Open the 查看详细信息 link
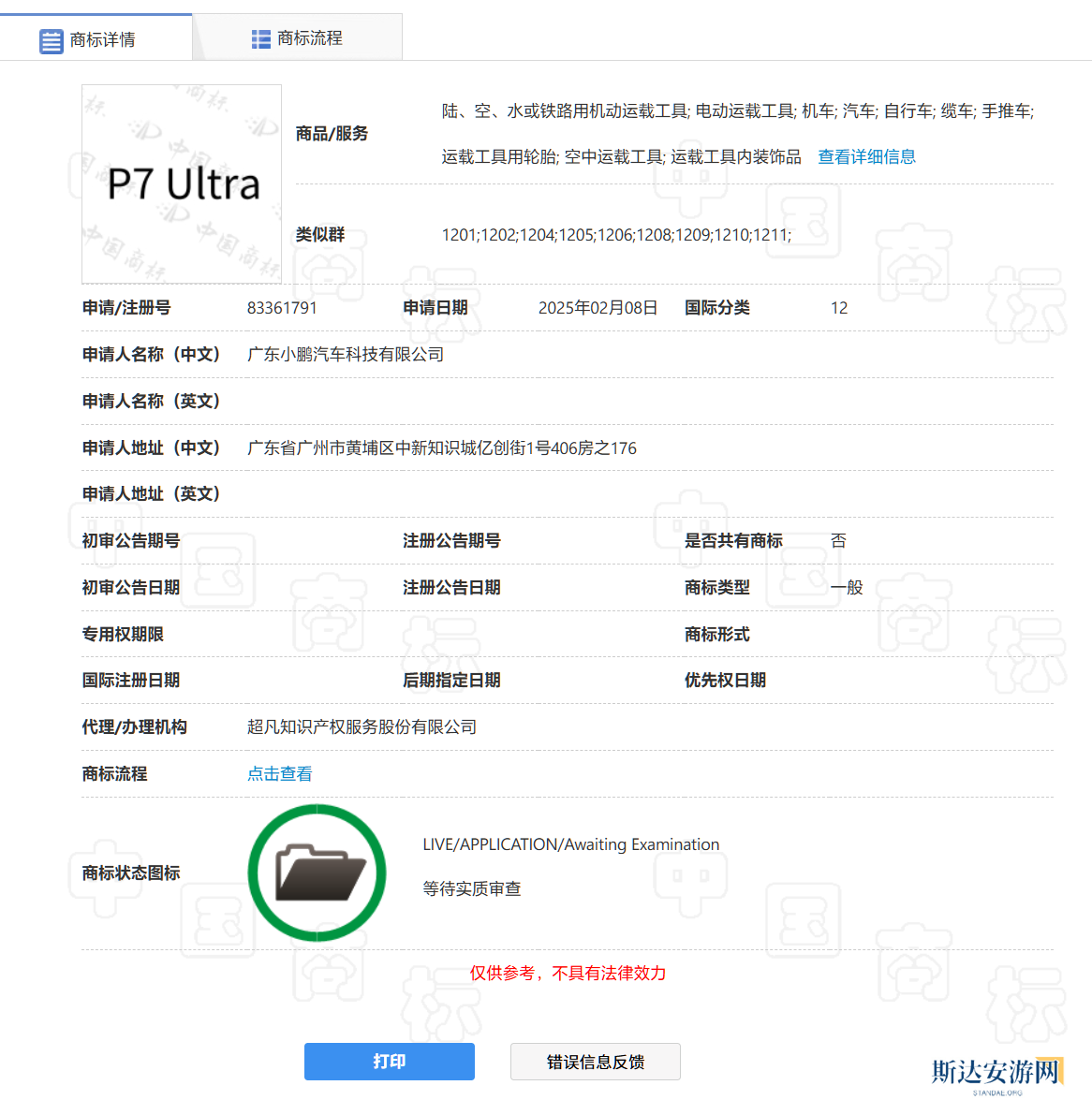Image resolution: width=1092 pixels, height=1100 pixels. (866, 157)
